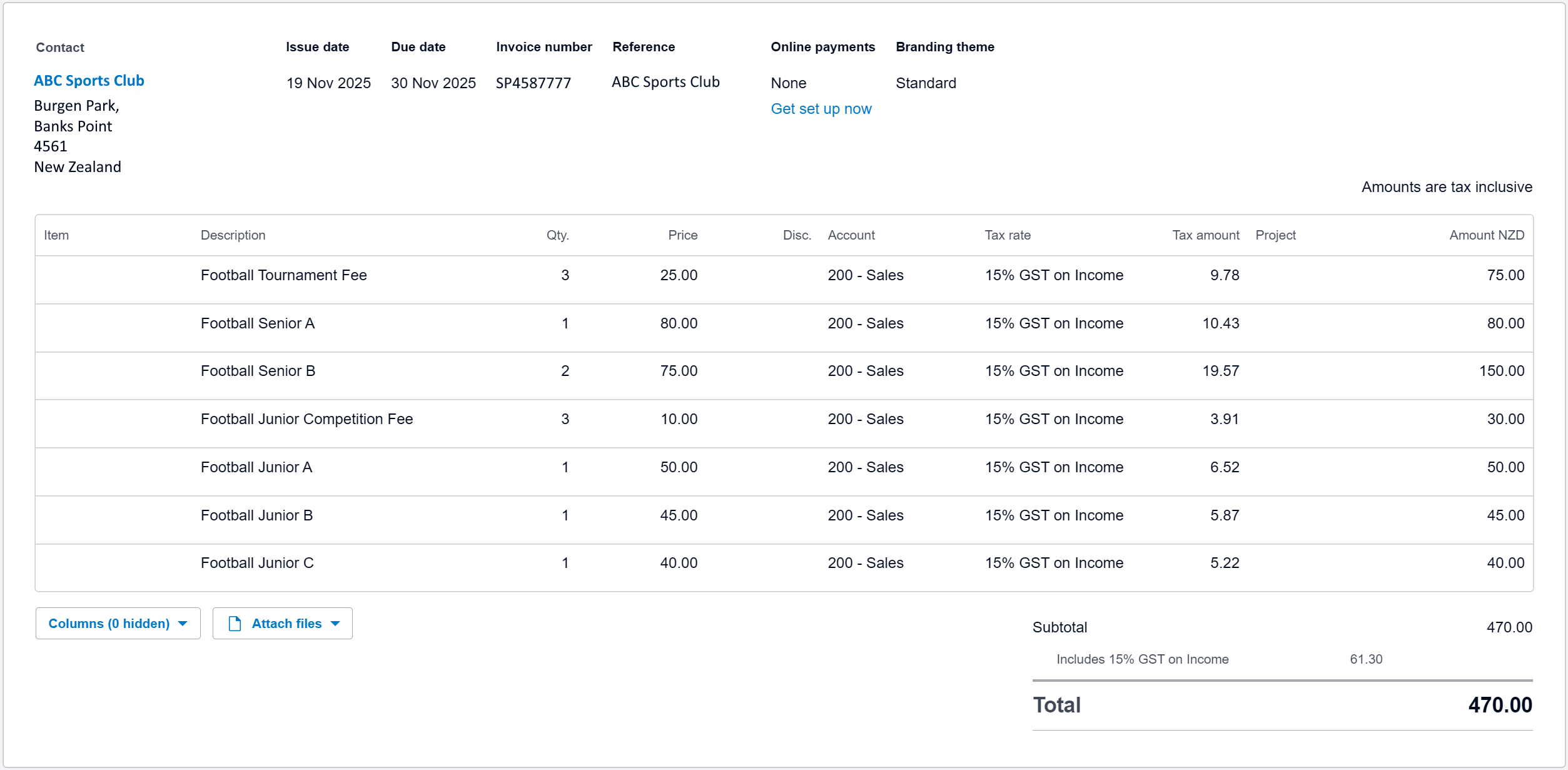Screen dimensions: 1568x770
Task: Click the issue date 19 Nov 2025
Action: pos(328,83)
